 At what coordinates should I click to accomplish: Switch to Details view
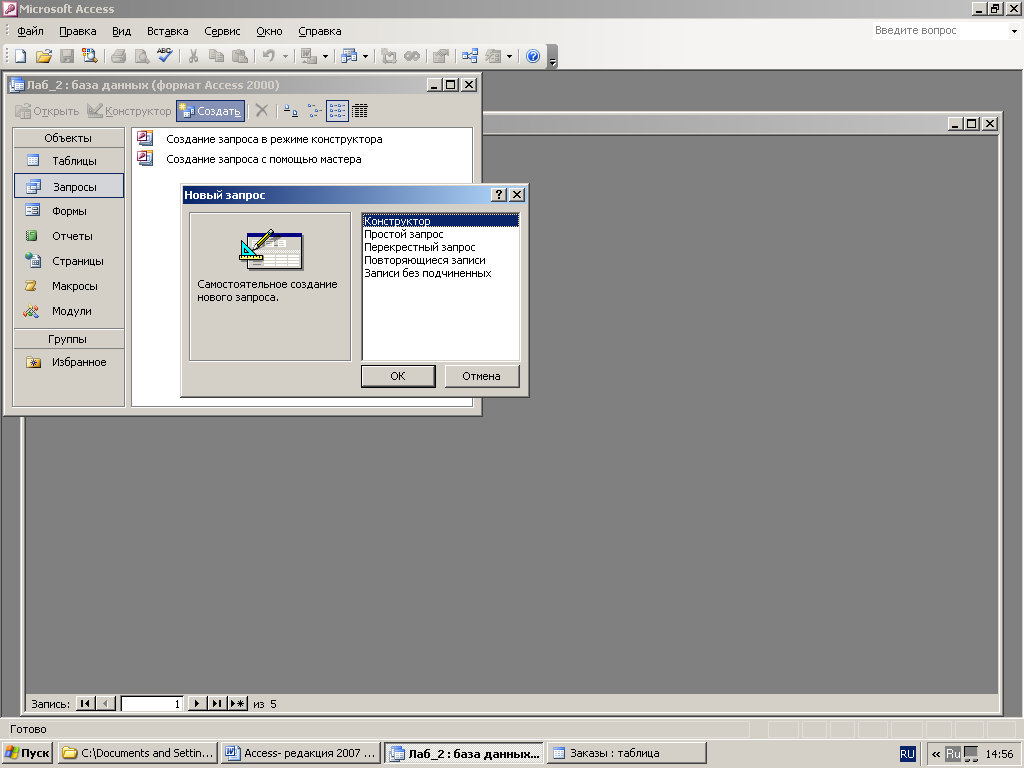tap(360, 111)
